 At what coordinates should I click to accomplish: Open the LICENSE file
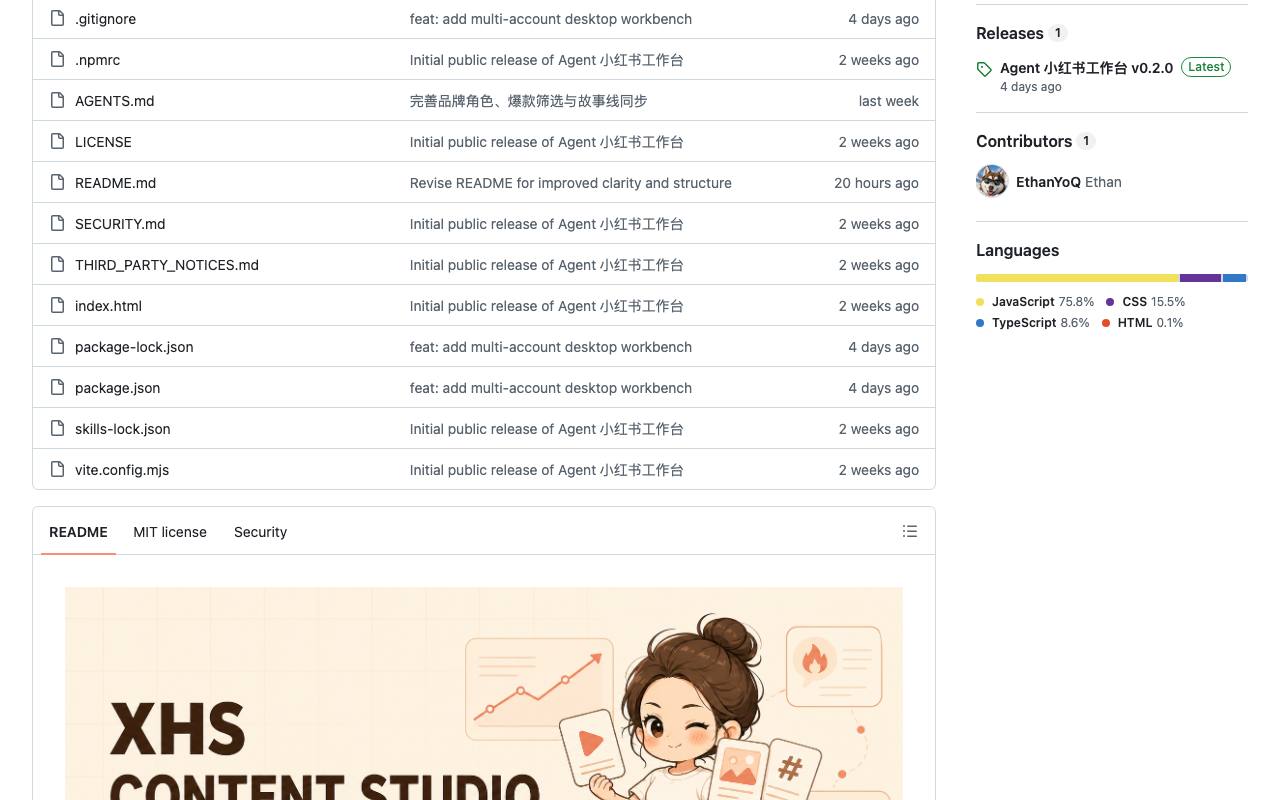coord(103,142)
